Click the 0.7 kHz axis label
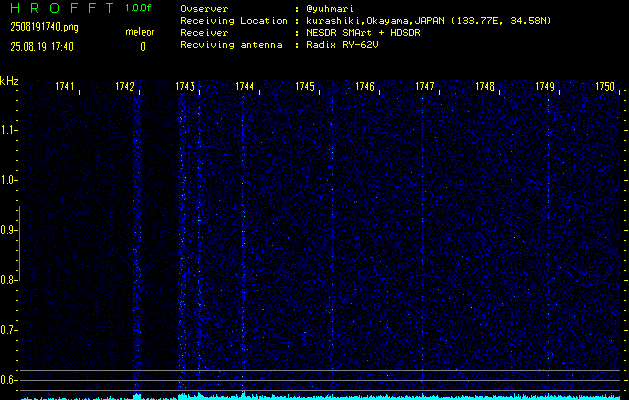Image resolution: width=629 pixels, height=400 pixels. point(8,330)
